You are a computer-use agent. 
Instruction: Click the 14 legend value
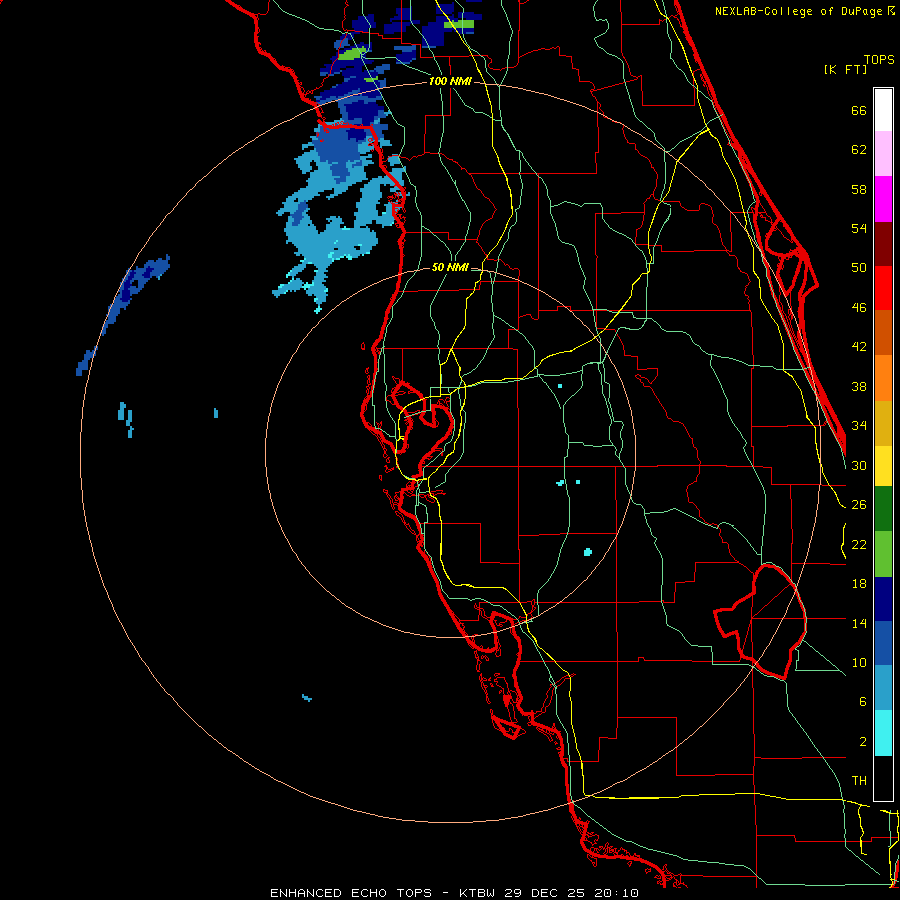point(859,623)
